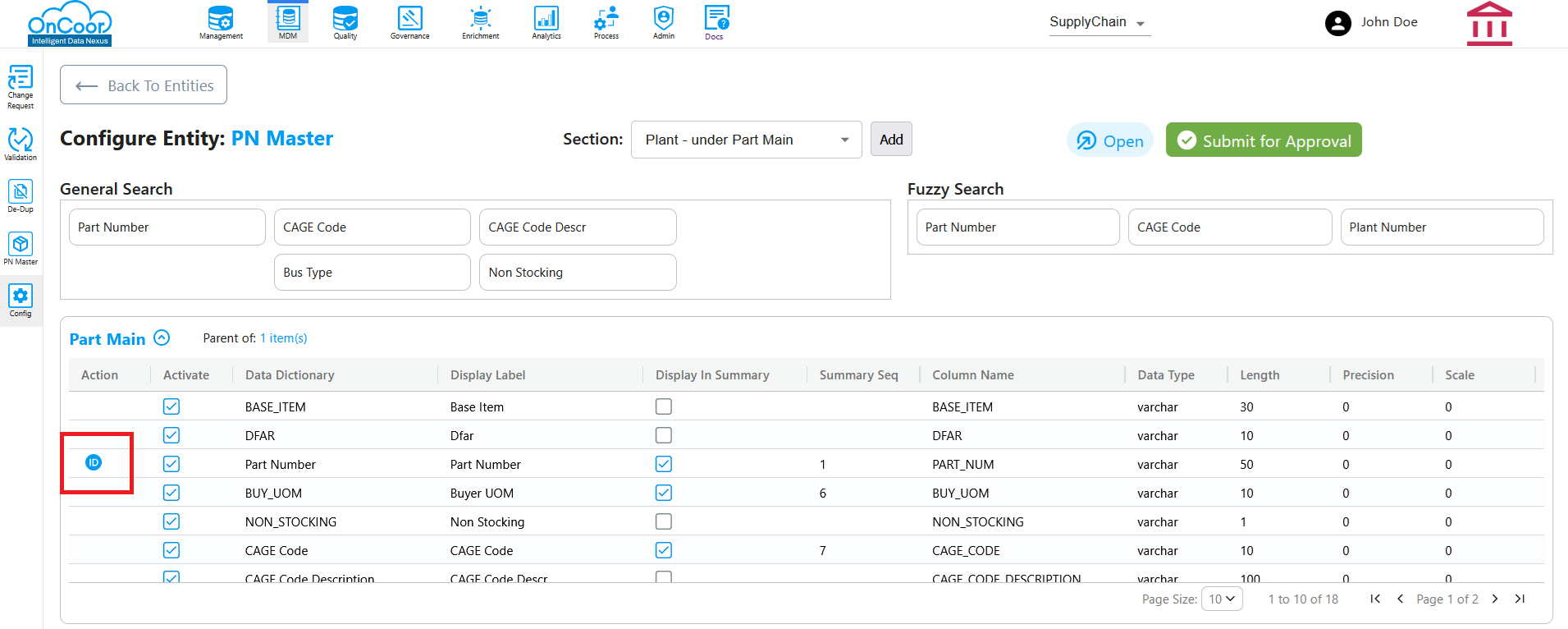Disable Display In Summary for Part Number
The image size is (1568, 629).
(x=664, y=464)
